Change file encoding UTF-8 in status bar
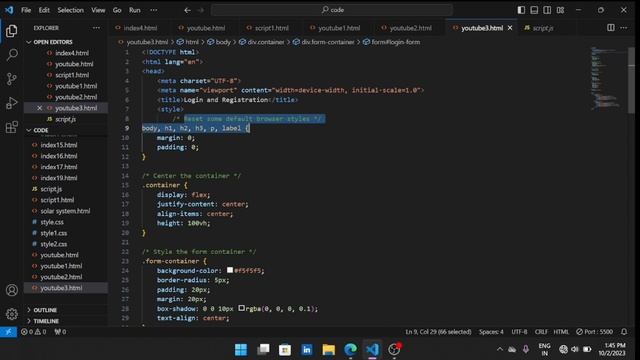Viewport: 640px width, 360px height. tap(519, 332)
